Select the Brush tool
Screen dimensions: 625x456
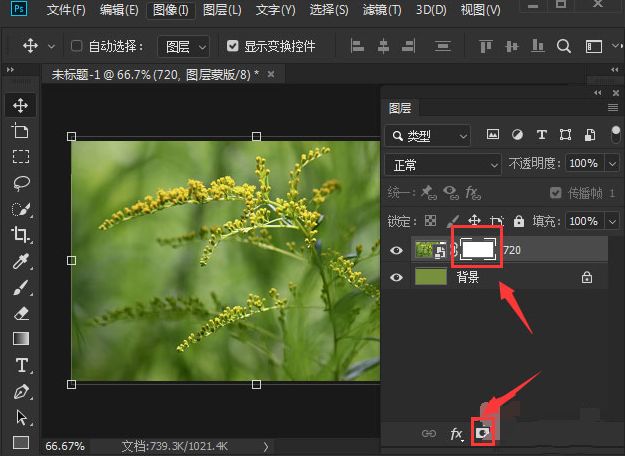[x=21, y=287]
